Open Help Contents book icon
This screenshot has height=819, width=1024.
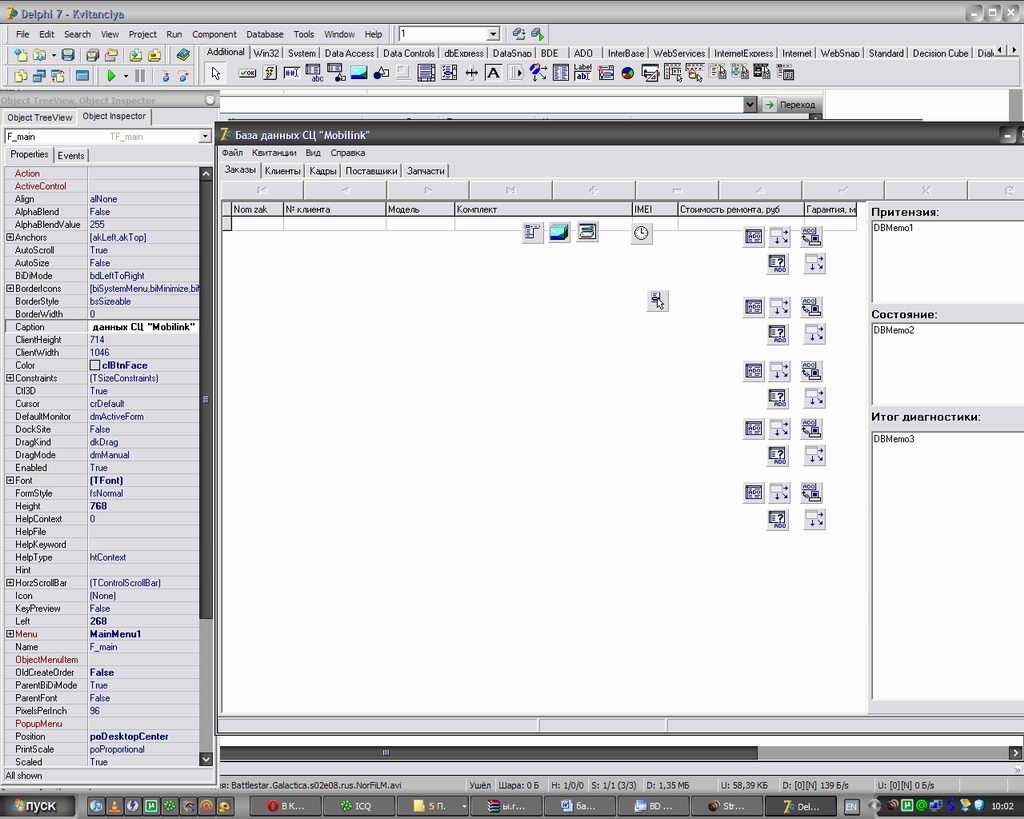[x=184, y=55]
